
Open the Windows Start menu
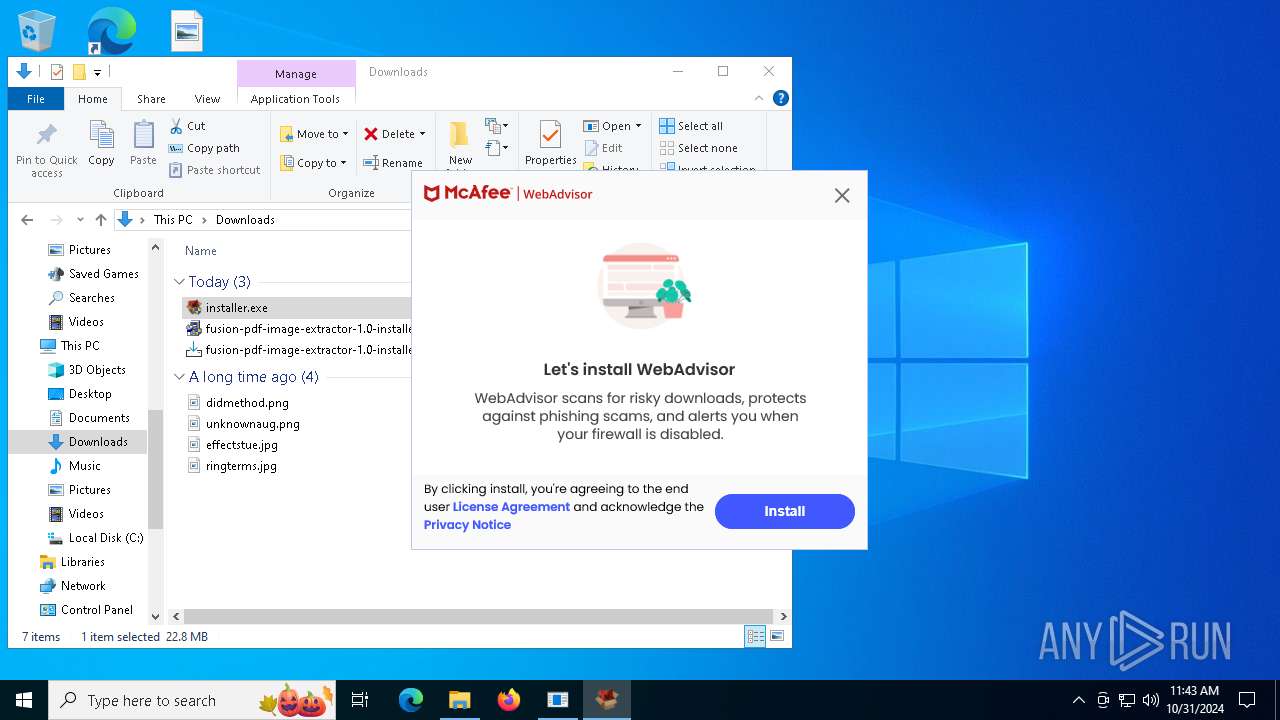click(x=24, y=700)
